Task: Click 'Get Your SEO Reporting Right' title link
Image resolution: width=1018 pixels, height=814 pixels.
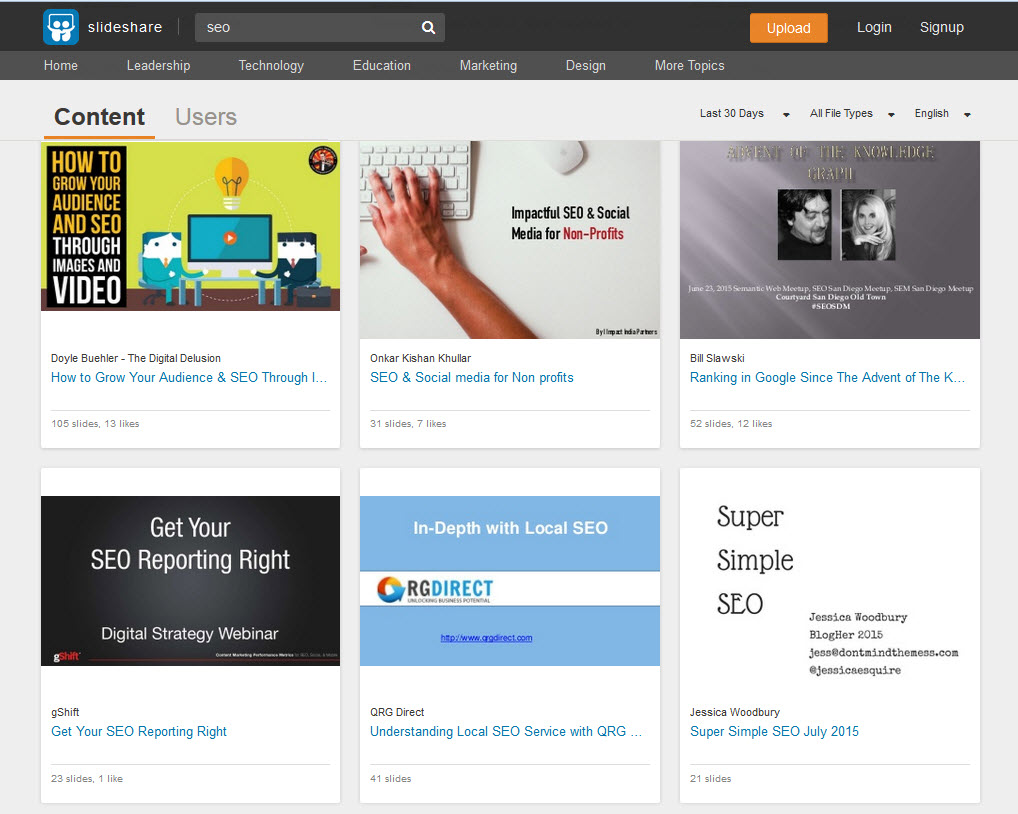Action: click(139, 732)
